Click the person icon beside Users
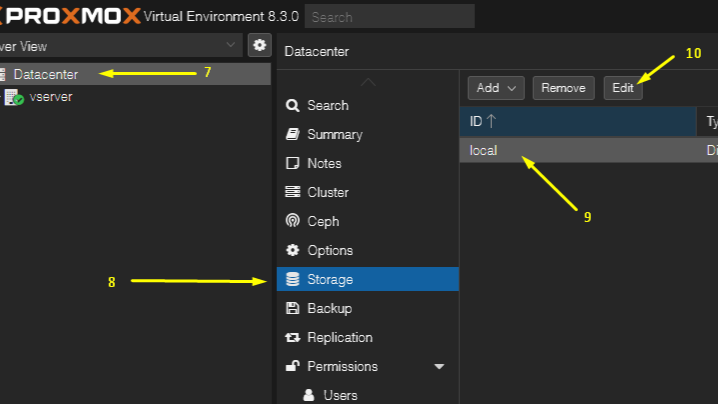718x404 pixels. coord(309,395)
